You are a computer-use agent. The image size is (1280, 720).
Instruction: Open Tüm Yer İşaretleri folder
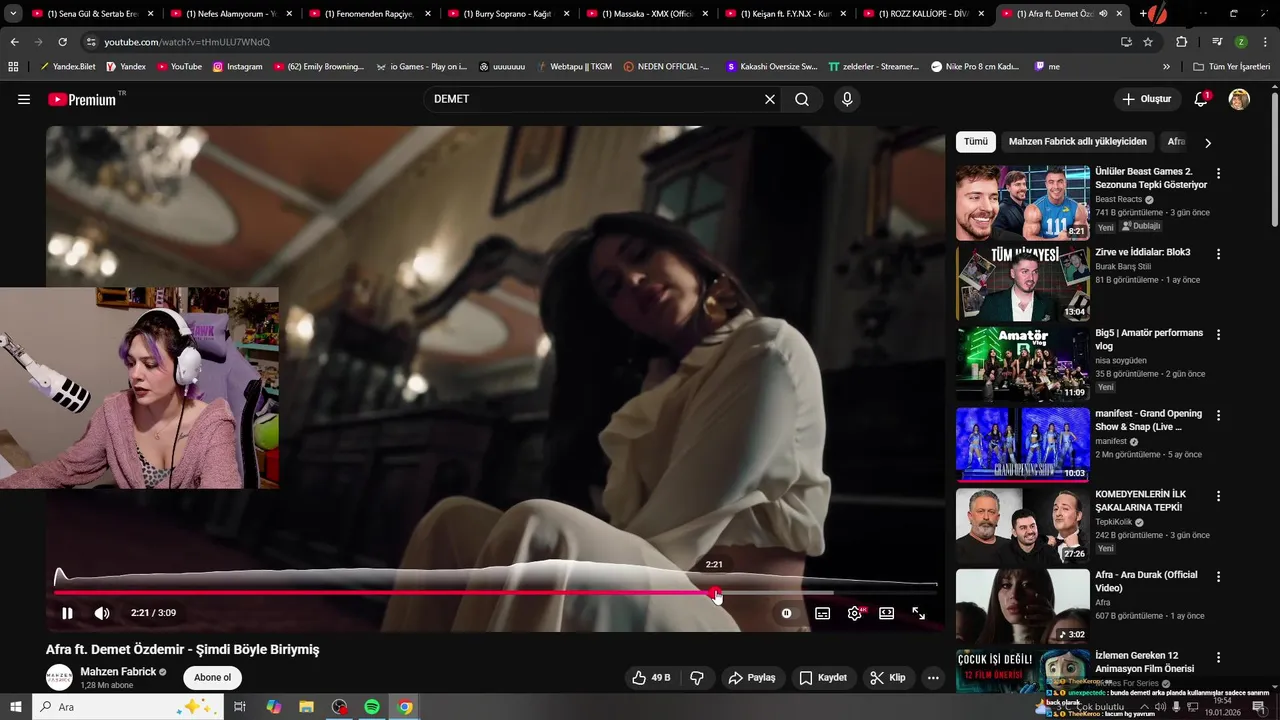point(1231,67)
